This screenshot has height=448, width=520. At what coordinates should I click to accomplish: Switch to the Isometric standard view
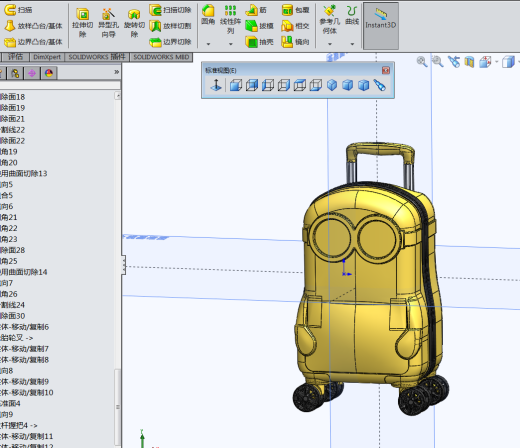332,85
